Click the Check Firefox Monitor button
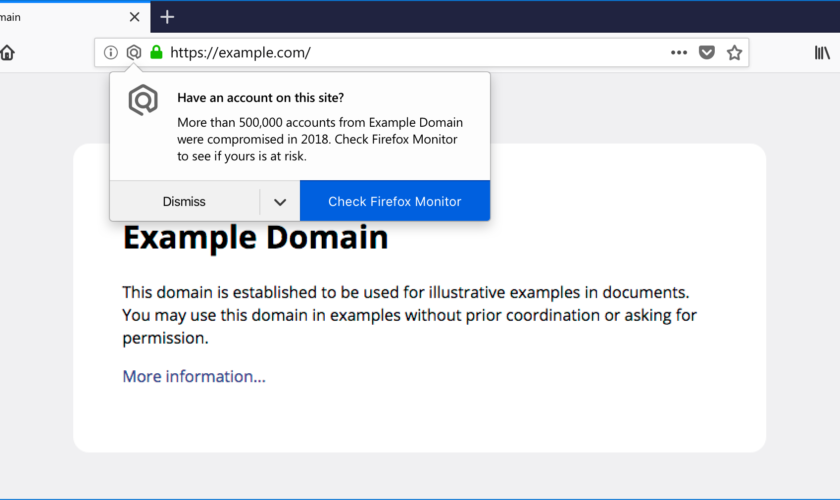Screen dimensions: 840x500 (395, 202)
